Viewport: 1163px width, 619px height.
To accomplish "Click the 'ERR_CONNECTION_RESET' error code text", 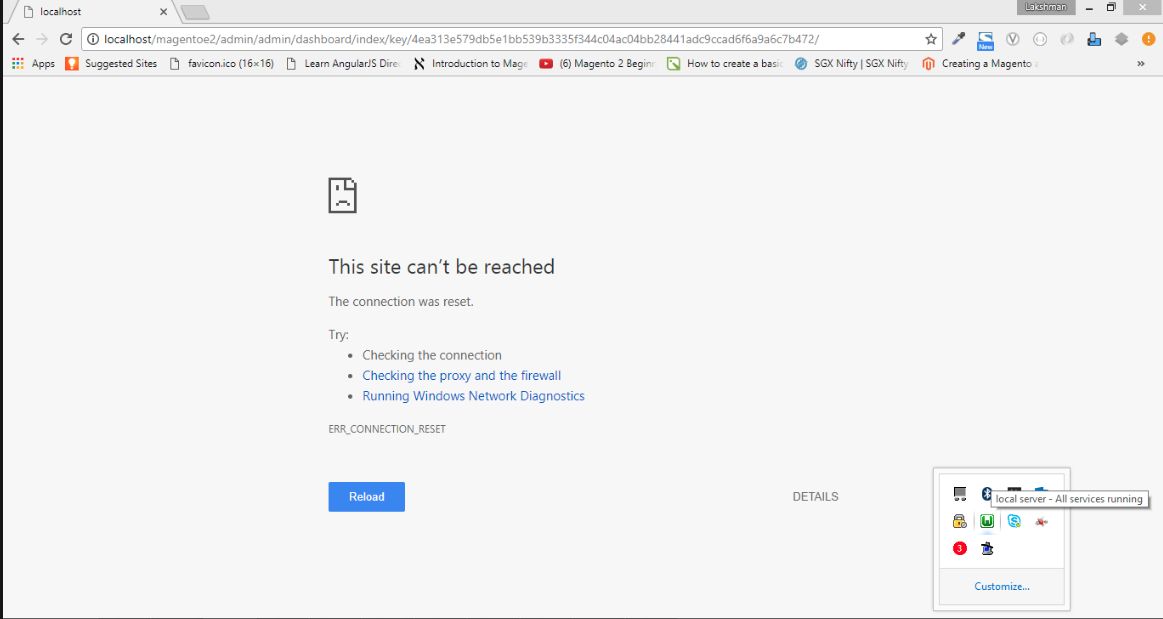I will click(387, 429).
